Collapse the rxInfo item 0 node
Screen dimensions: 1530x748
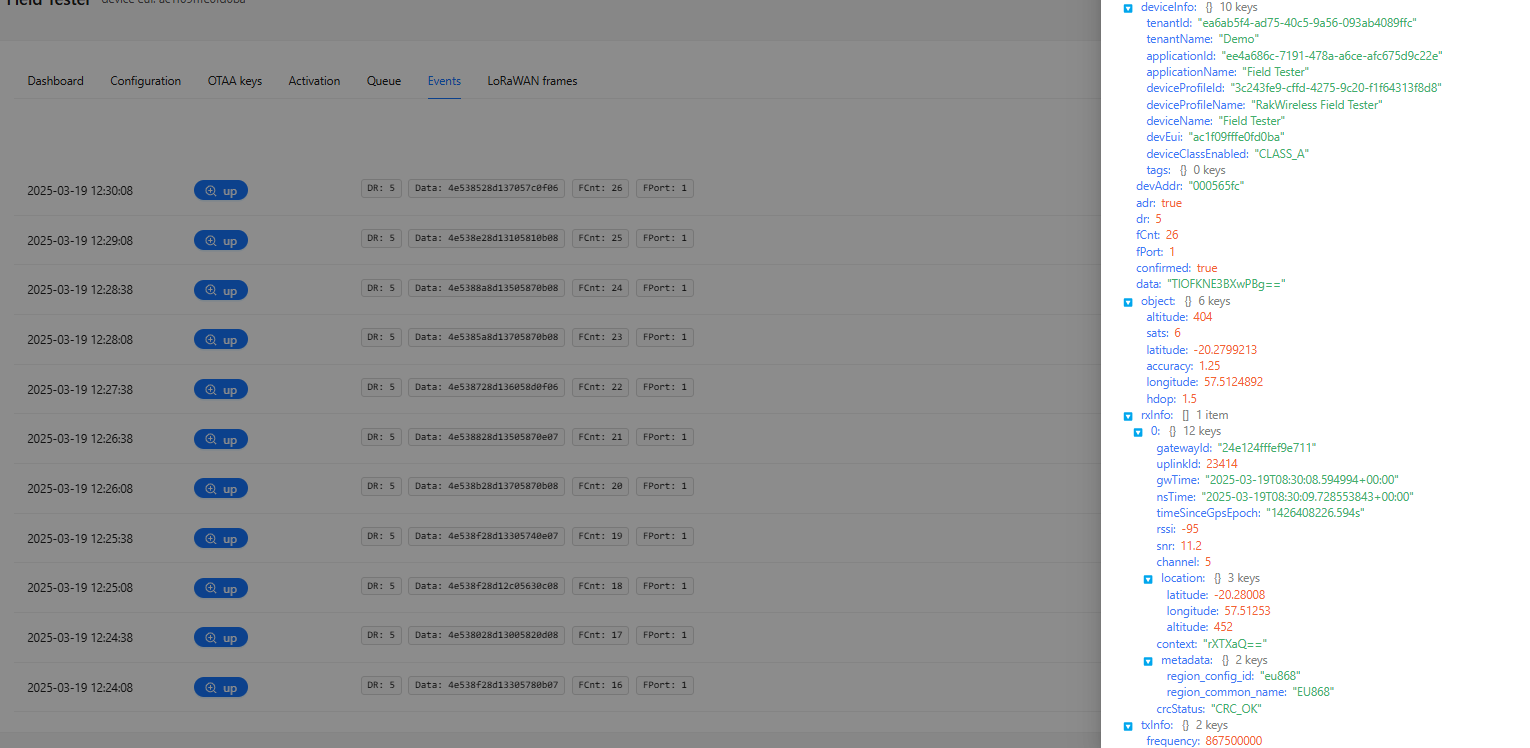[x=1138, y=432]
